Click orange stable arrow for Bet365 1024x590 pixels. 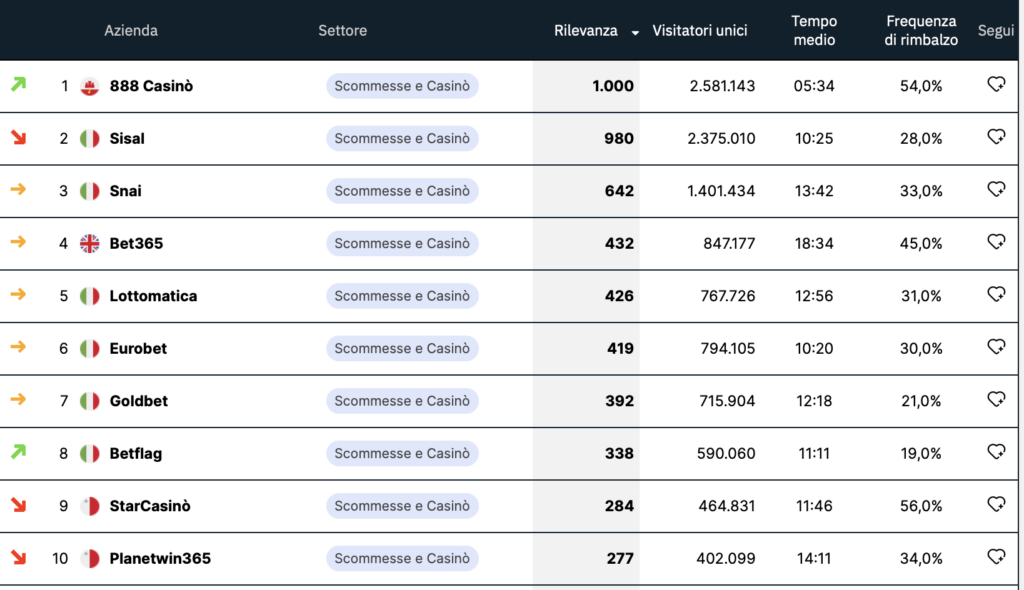18,242
